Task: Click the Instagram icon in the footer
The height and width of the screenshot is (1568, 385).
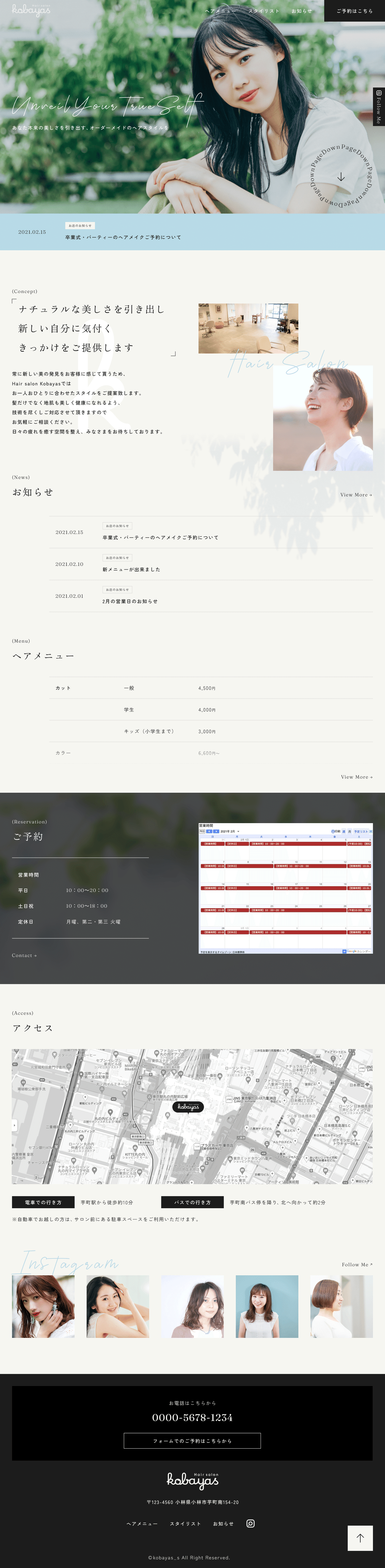Action: point(251,1524)
